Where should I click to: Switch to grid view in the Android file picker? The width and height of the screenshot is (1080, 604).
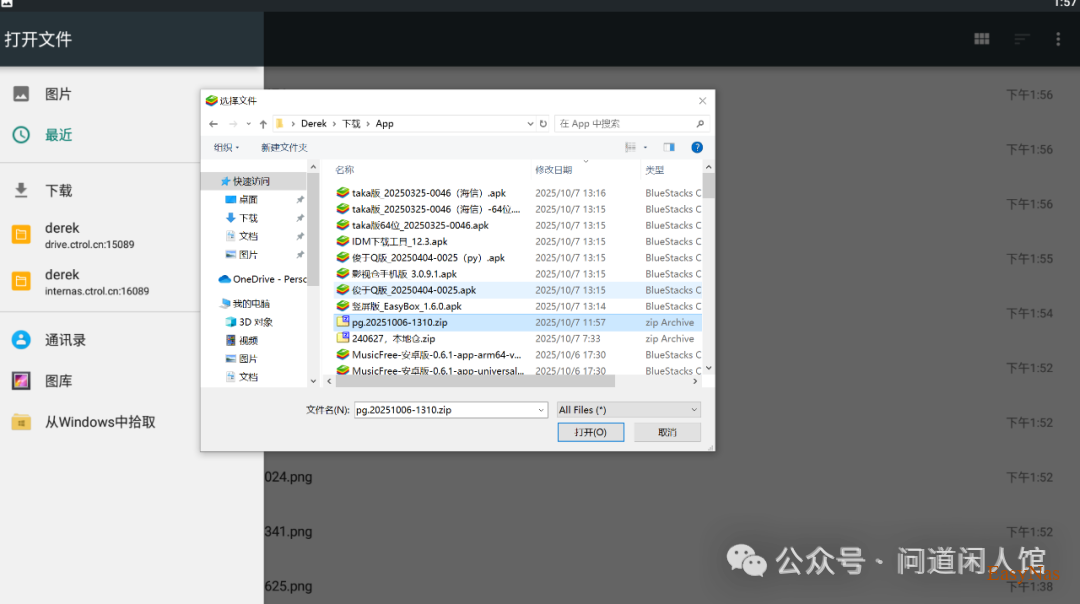click(982, 39)
